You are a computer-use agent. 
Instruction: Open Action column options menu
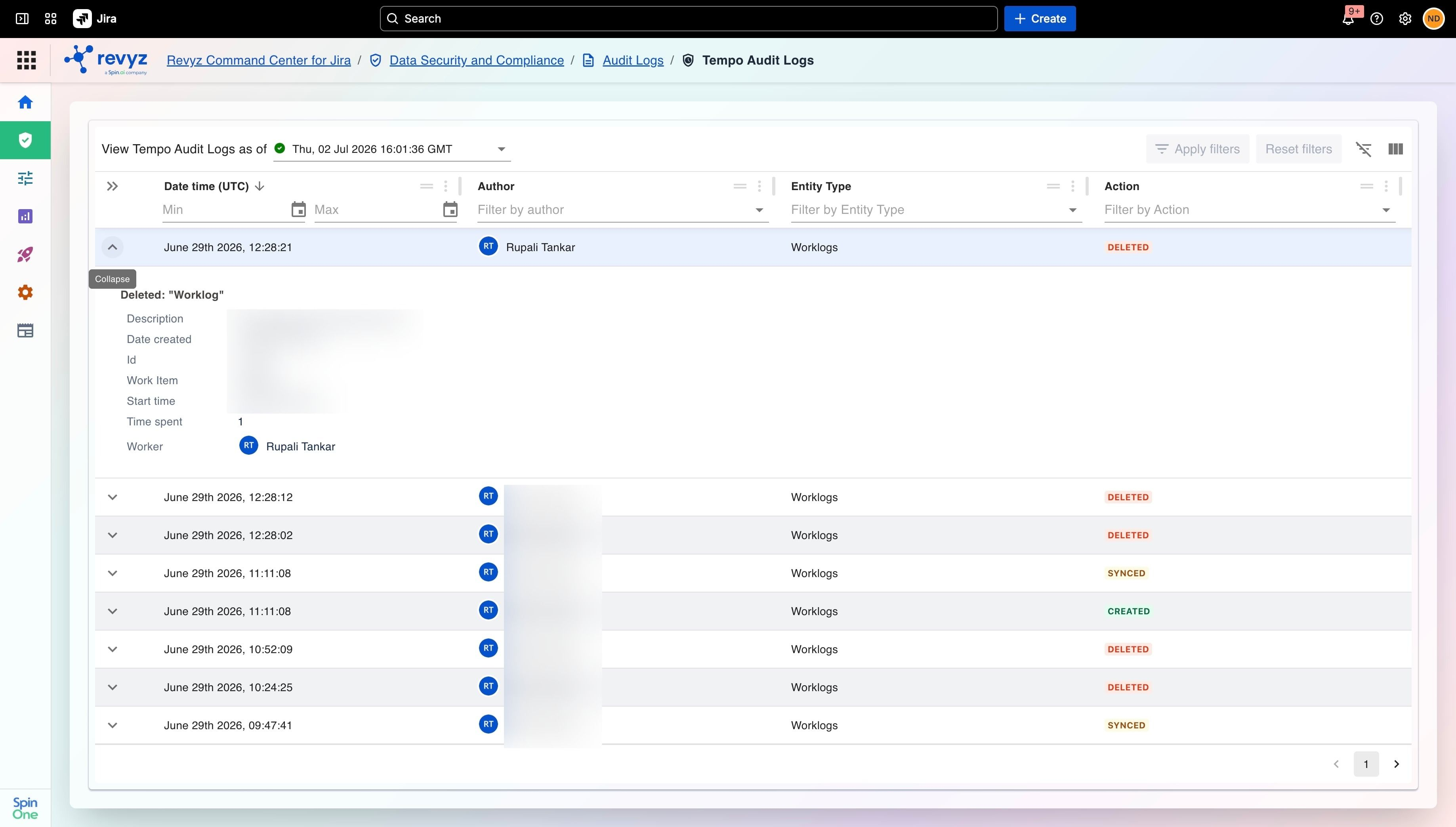point(1386,186)
